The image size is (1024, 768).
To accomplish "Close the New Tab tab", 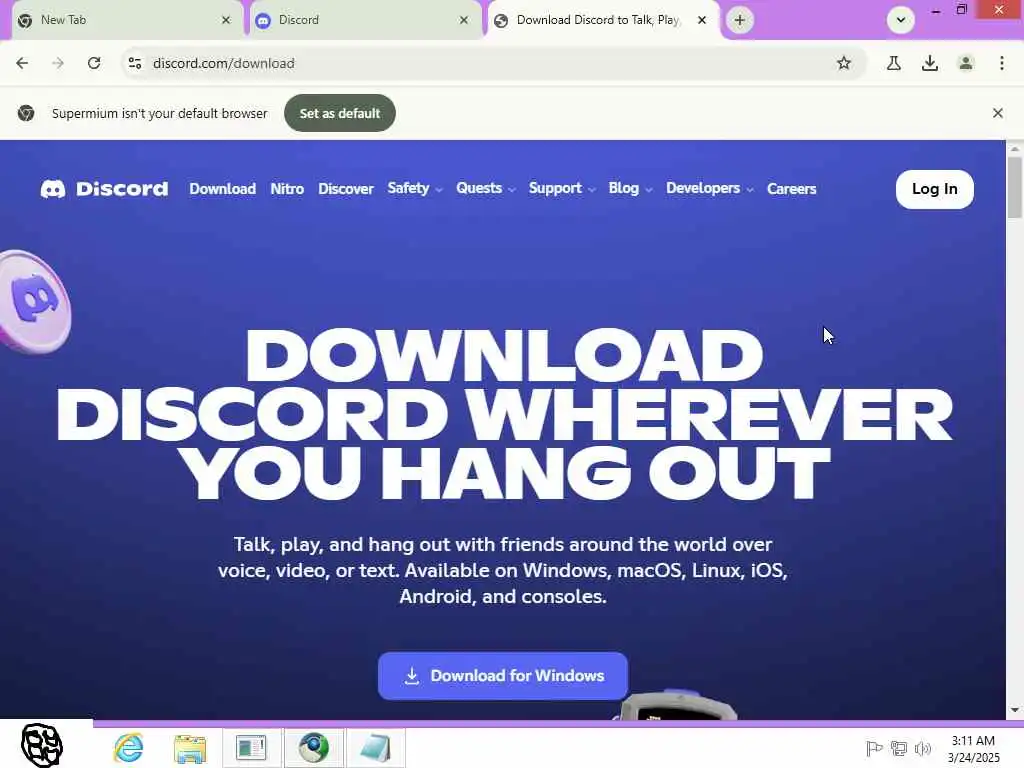I will [x=226, y=20].
